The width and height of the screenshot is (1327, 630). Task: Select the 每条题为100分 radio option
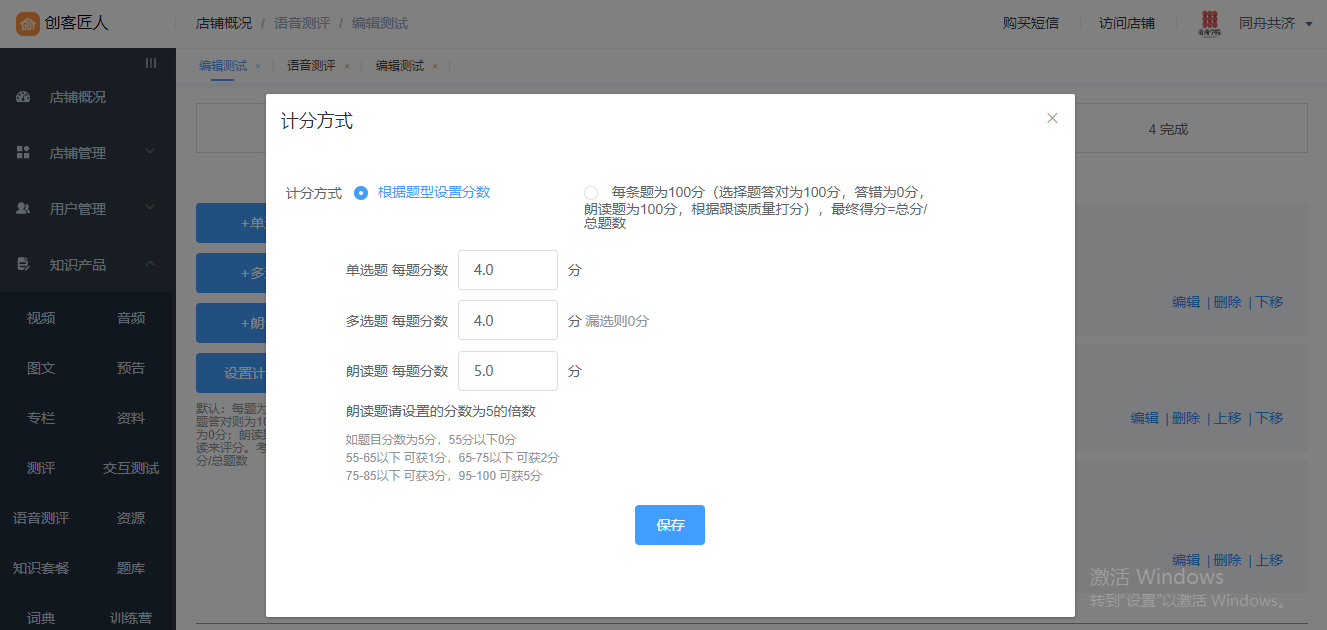click(x=591, y=192)
